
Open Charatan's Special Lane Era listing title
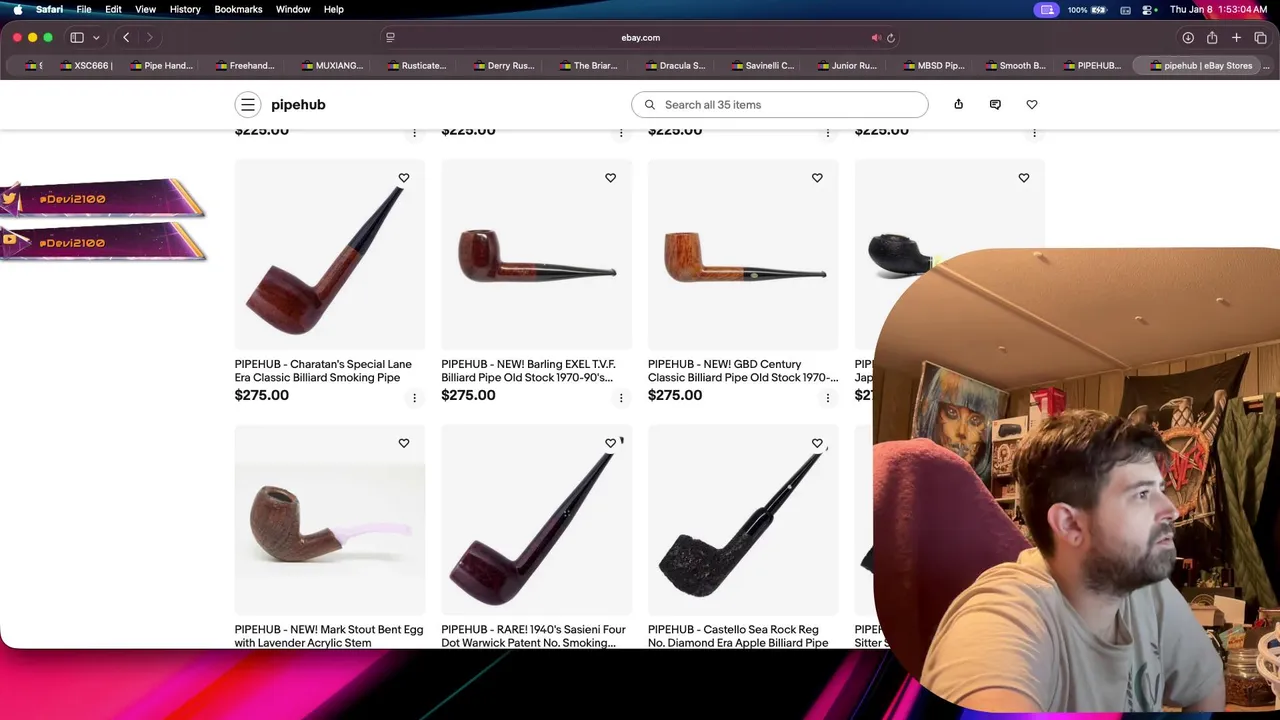[323, 371]
